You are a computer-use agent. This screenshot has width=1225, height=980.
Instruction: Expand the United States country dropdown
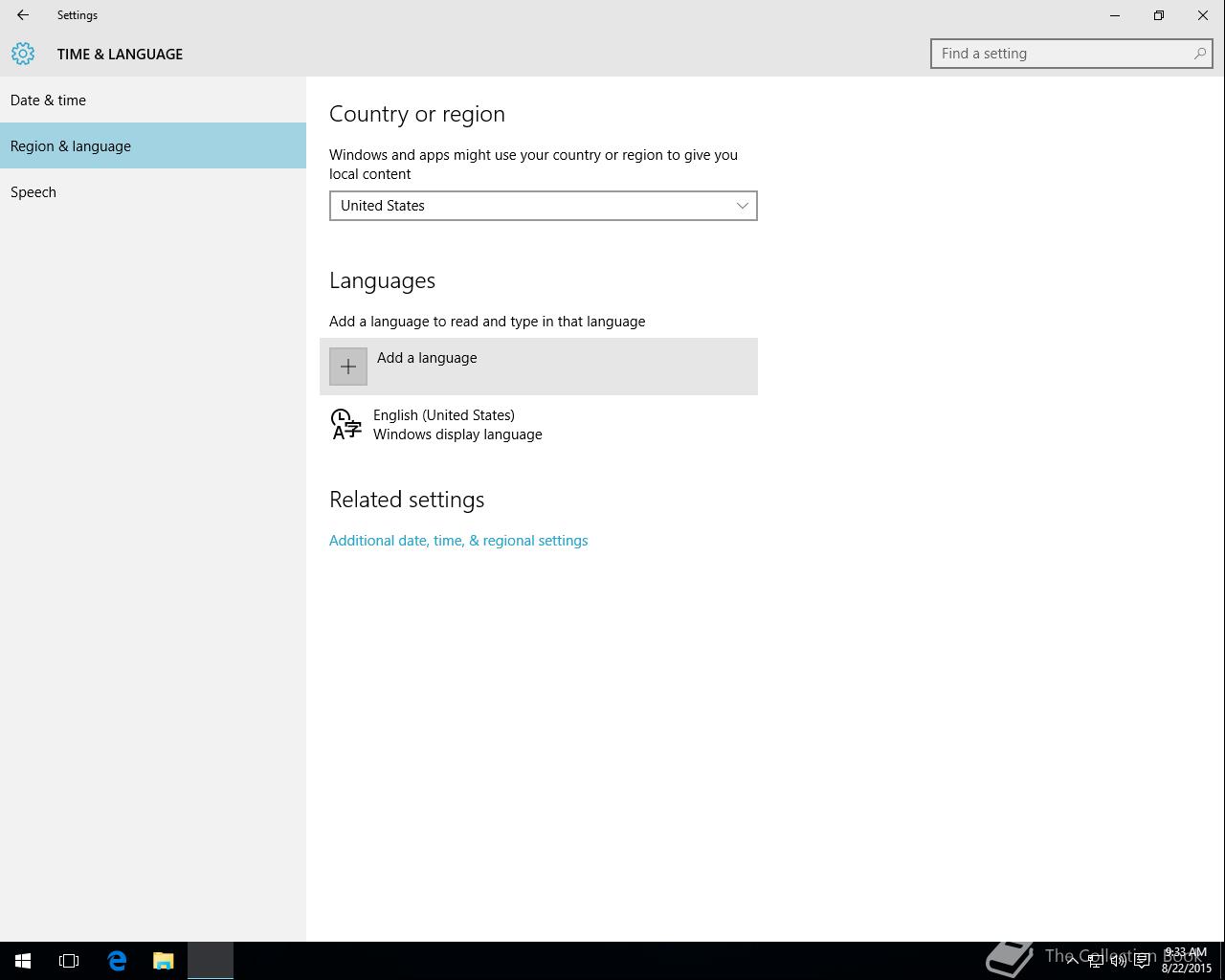544,206
